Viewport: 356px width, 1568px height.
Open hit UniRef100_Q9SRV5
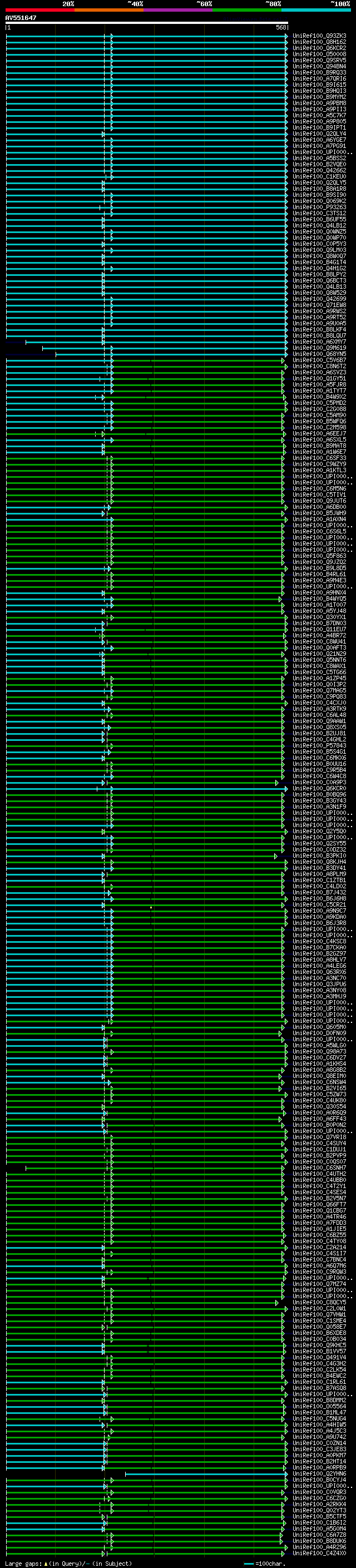pyautogui.click(x=319, y=60)
